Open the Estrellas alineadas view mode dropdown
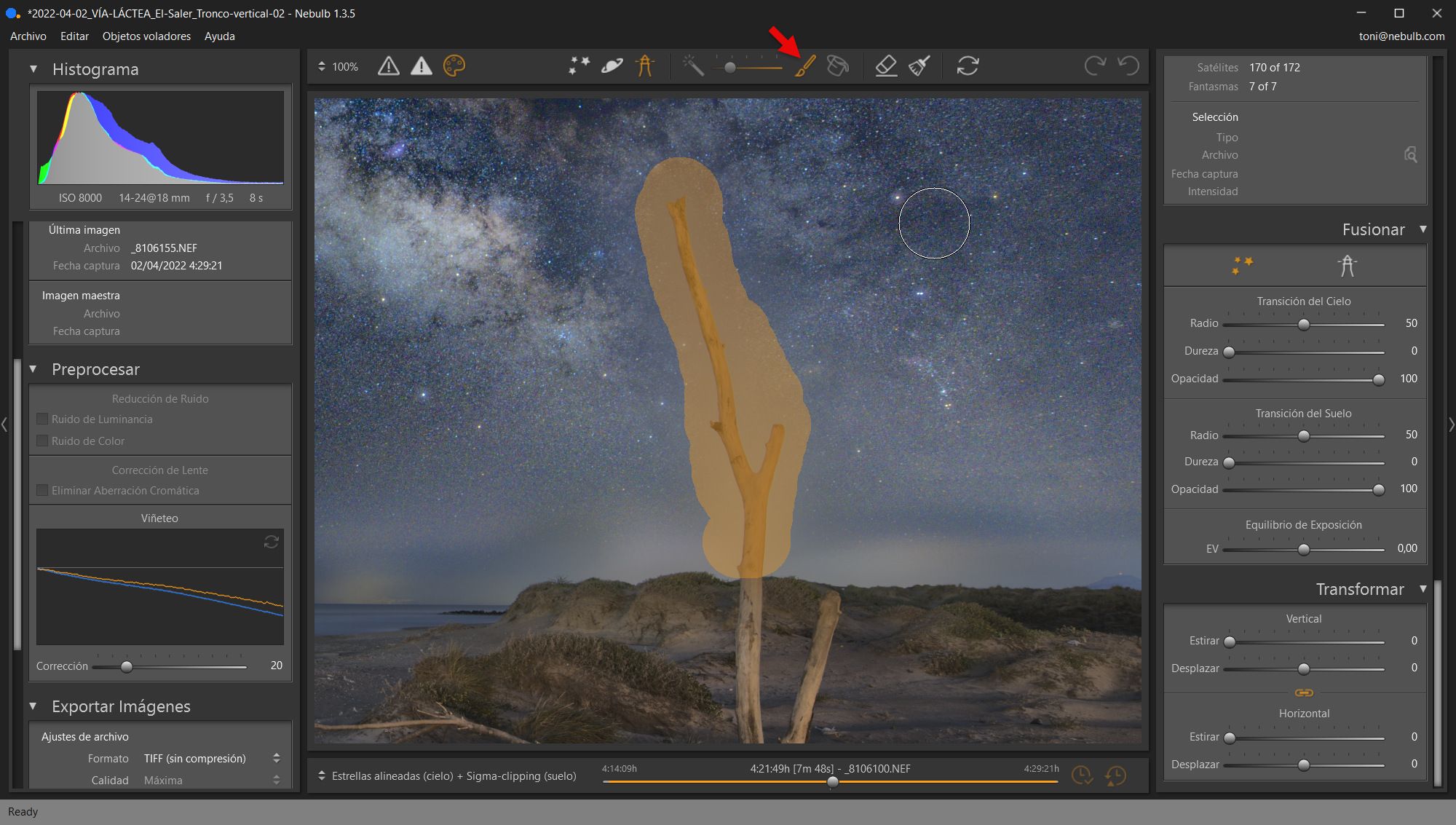This screenshot has width=1456, height=825. pos(447,776)
